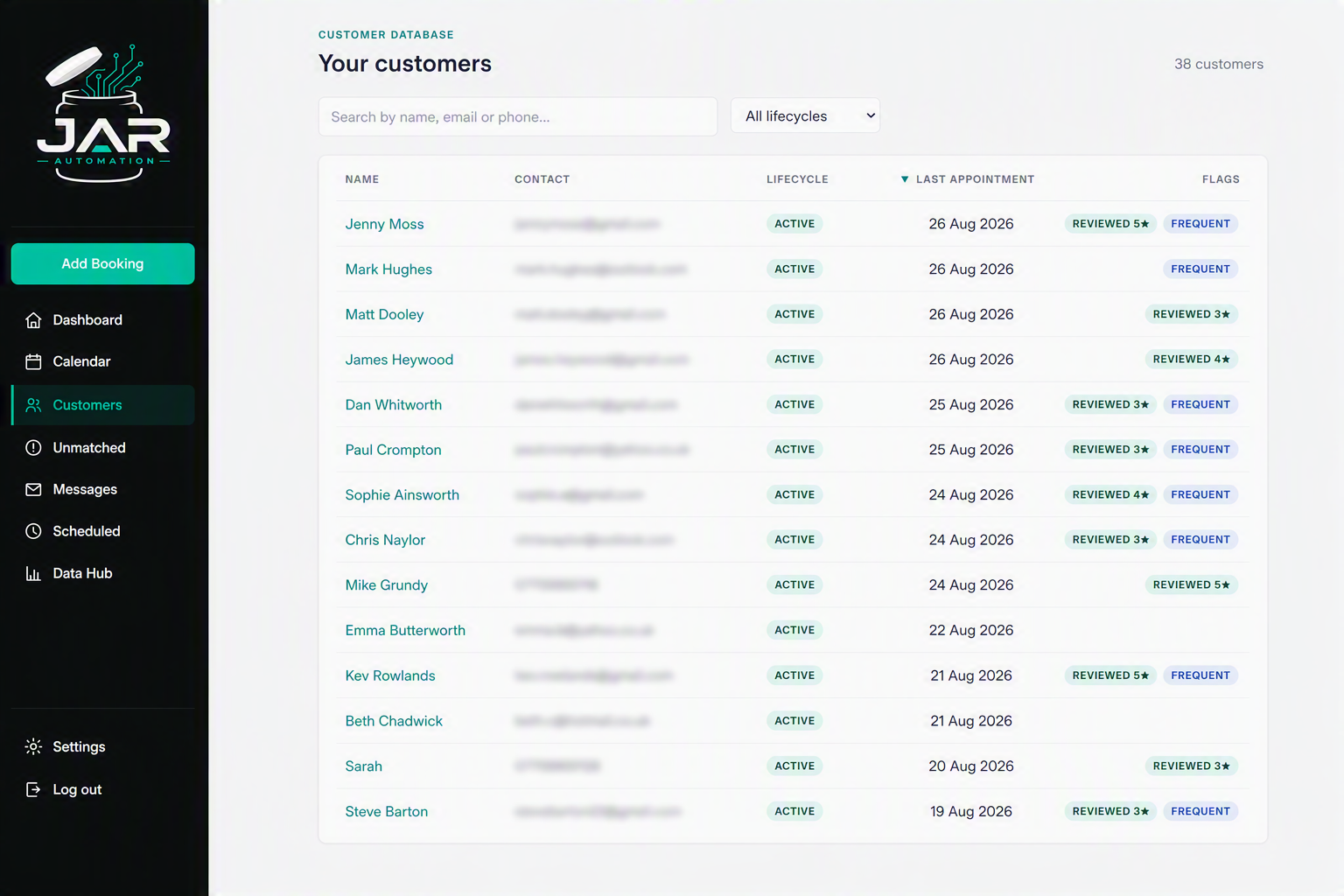Viewport: 1344px width, 896px height.
Task: Click the Data Hub chart icon
Action: pyautogui.click(x=33, y=574)
